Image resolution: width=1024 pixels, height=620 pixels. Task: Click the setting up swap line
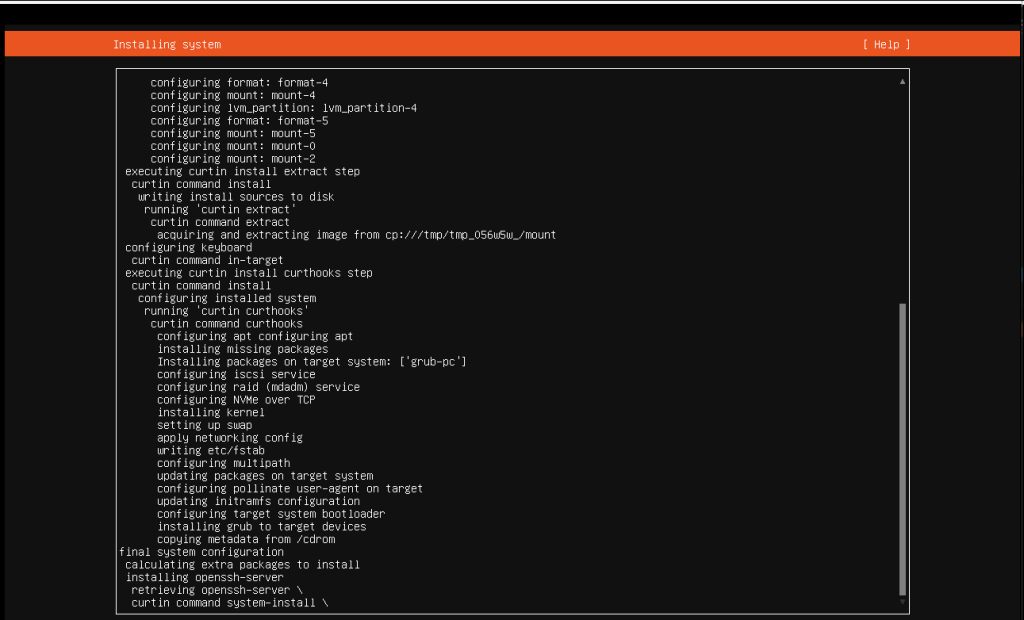204,425
